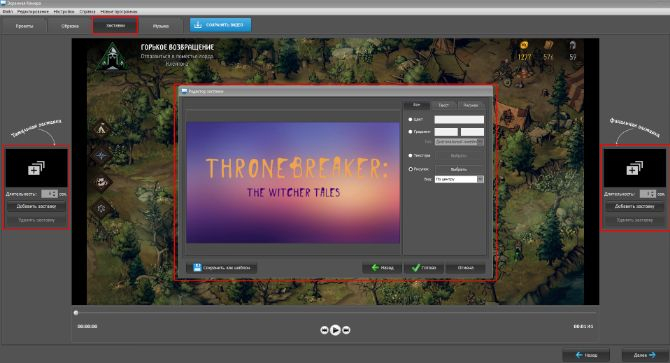Image resolution: width=670 pixels, height=363 pixels.
Task: Click Отмена button in intro editor
Action: [465, 268]
